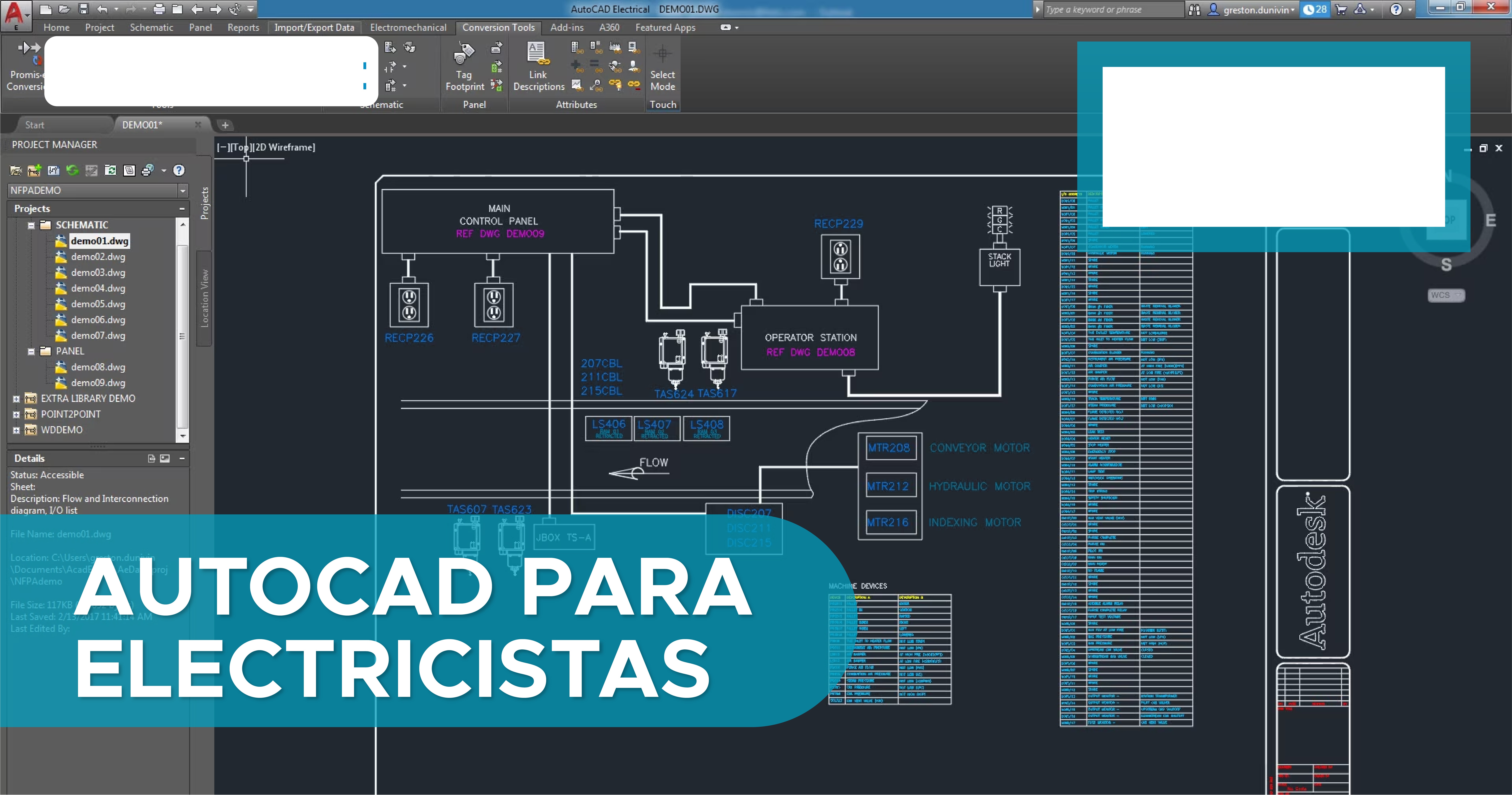Open the Help question mark icon in title bar

[x=1396, y=9]
